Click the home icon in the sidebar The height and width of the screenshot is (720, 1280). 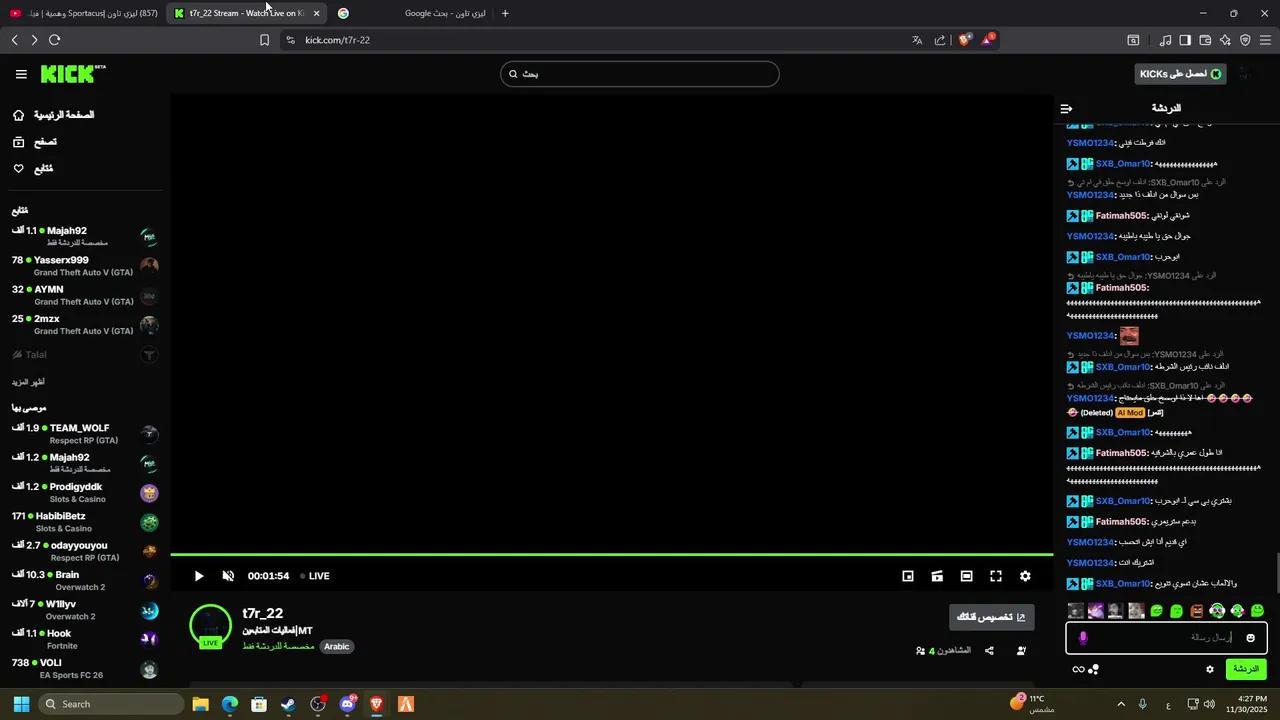click(x=18, y=115)
